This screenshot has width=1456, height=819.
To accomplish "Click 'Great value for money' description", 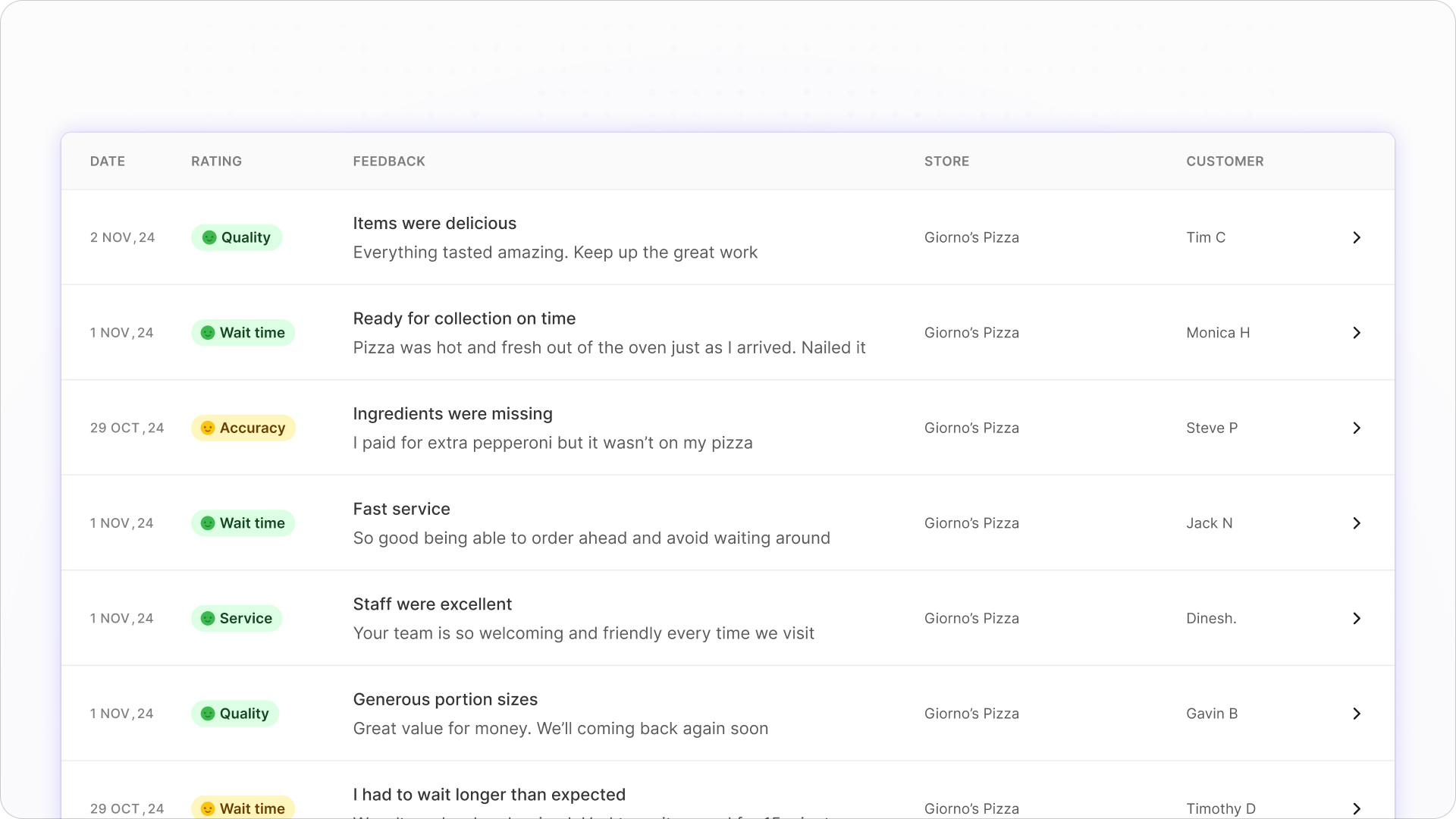I will pos(560,729).
